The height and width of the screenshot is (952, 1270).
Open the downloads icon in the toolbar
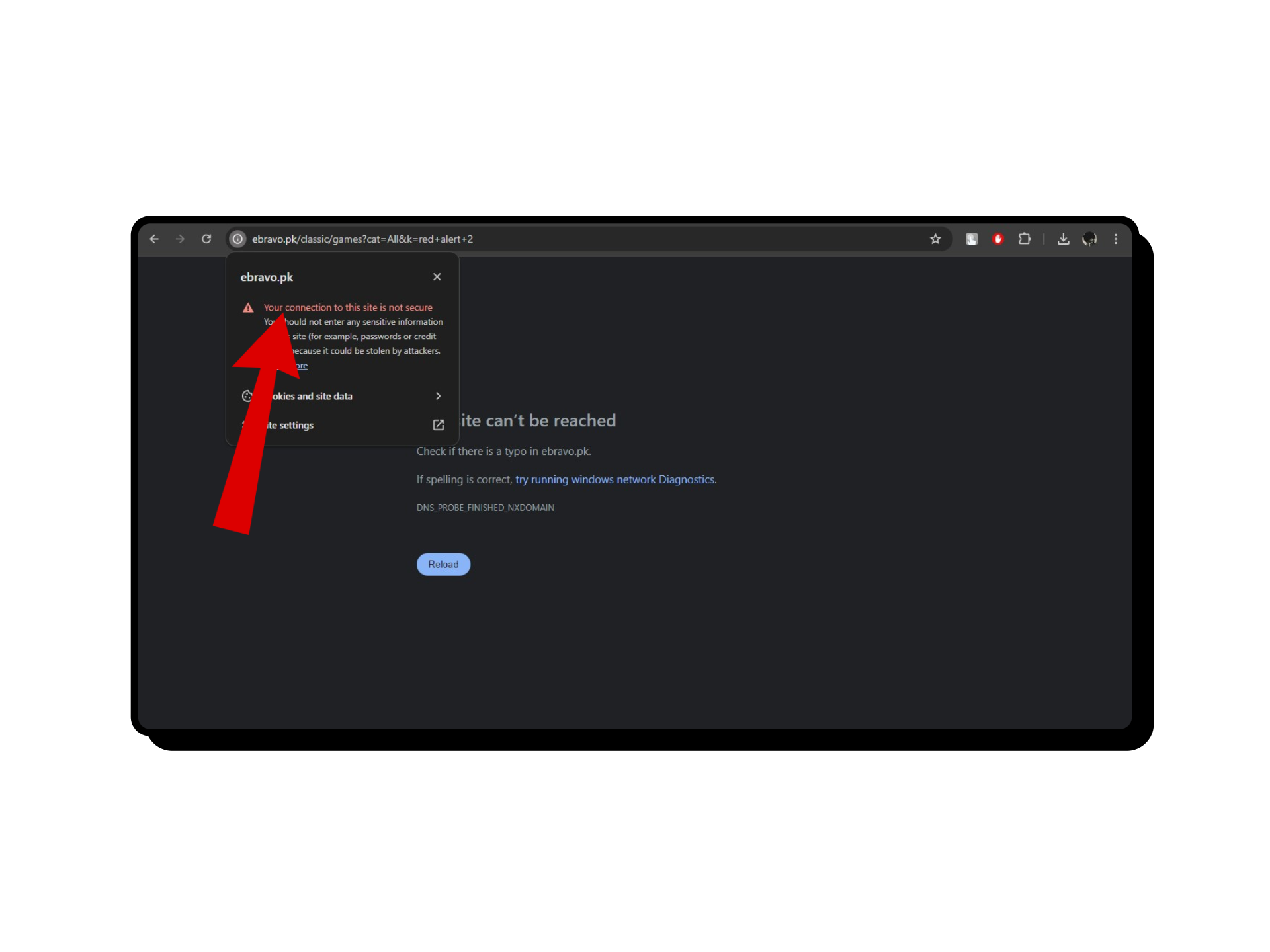click(1063, 239)
